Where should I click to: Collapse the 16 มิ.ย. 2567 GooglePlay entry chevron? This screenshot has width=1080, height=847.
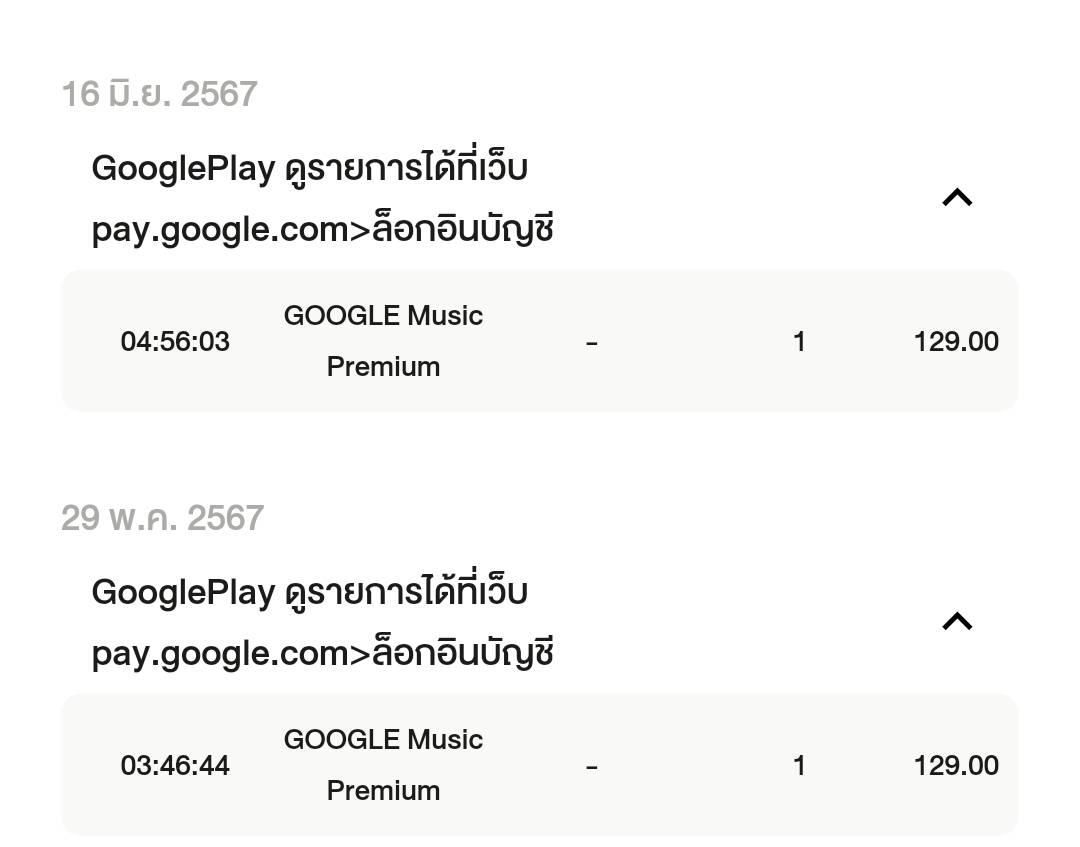coord(957,198)
